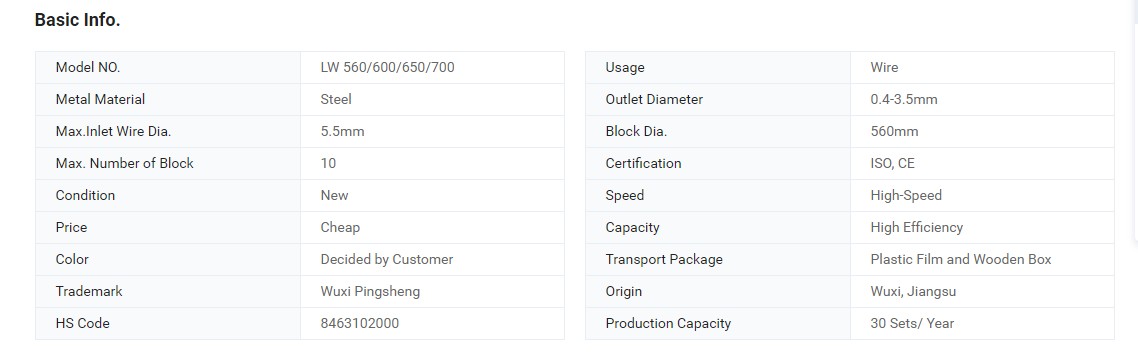Select the 'New' value
Image resolution: width=1138 pixels, height=360 pixels.
[x=335, y=195]
